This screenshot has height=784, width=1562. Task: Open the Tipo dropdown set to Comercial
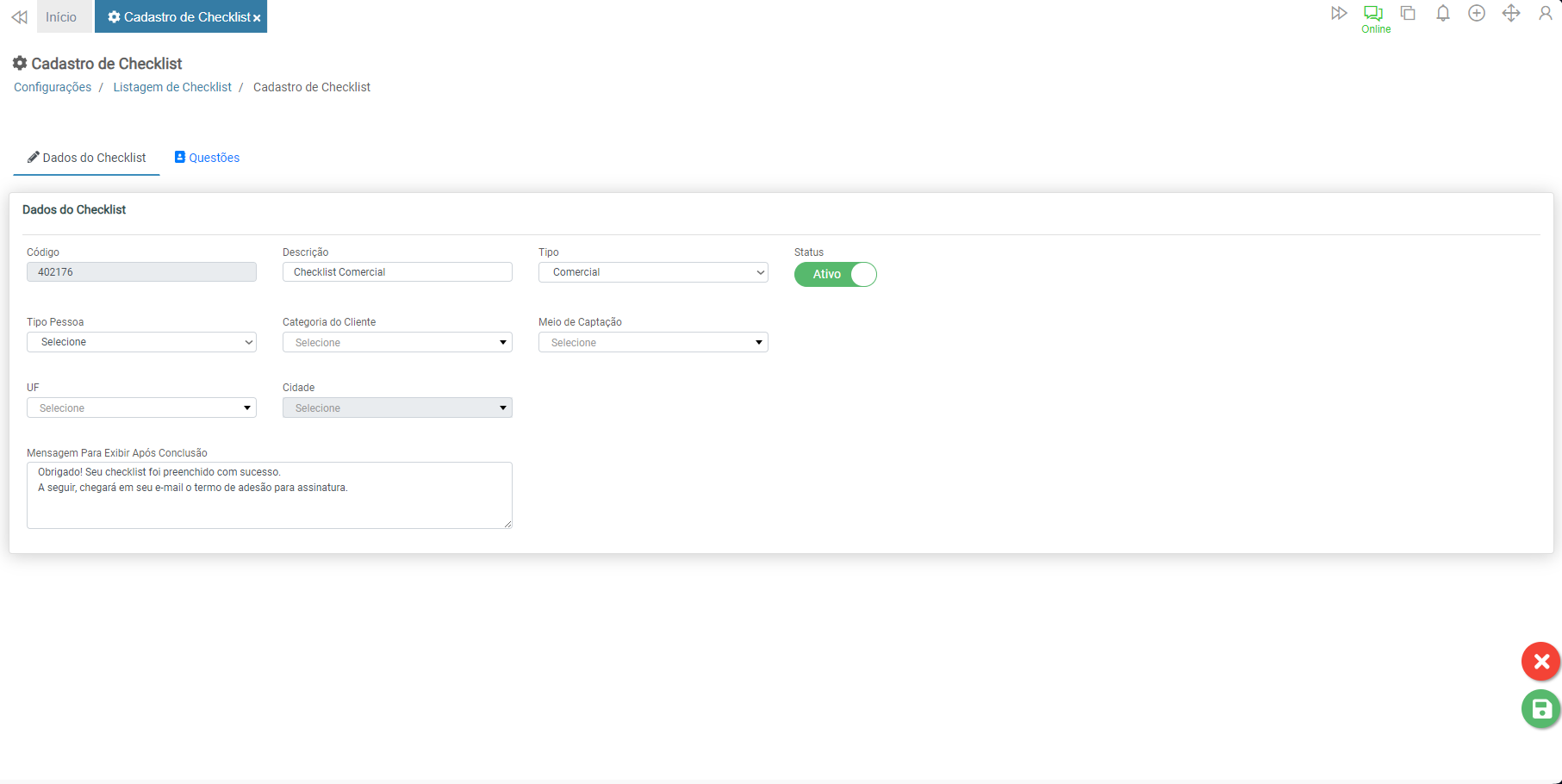click(653, 272)
